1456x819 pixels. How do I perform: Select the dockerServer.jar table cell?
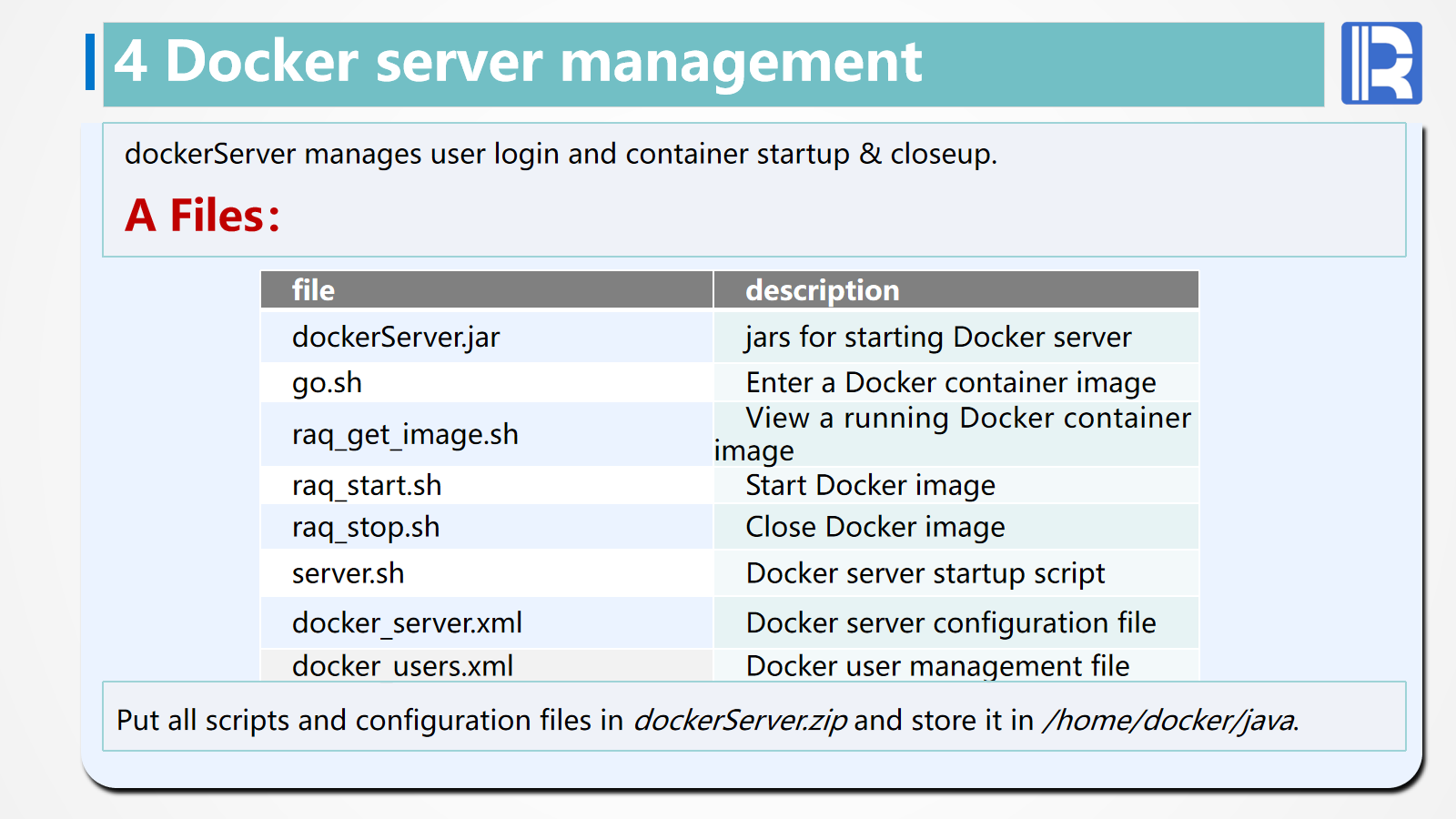pyautogui.click(x=396, y=338)
